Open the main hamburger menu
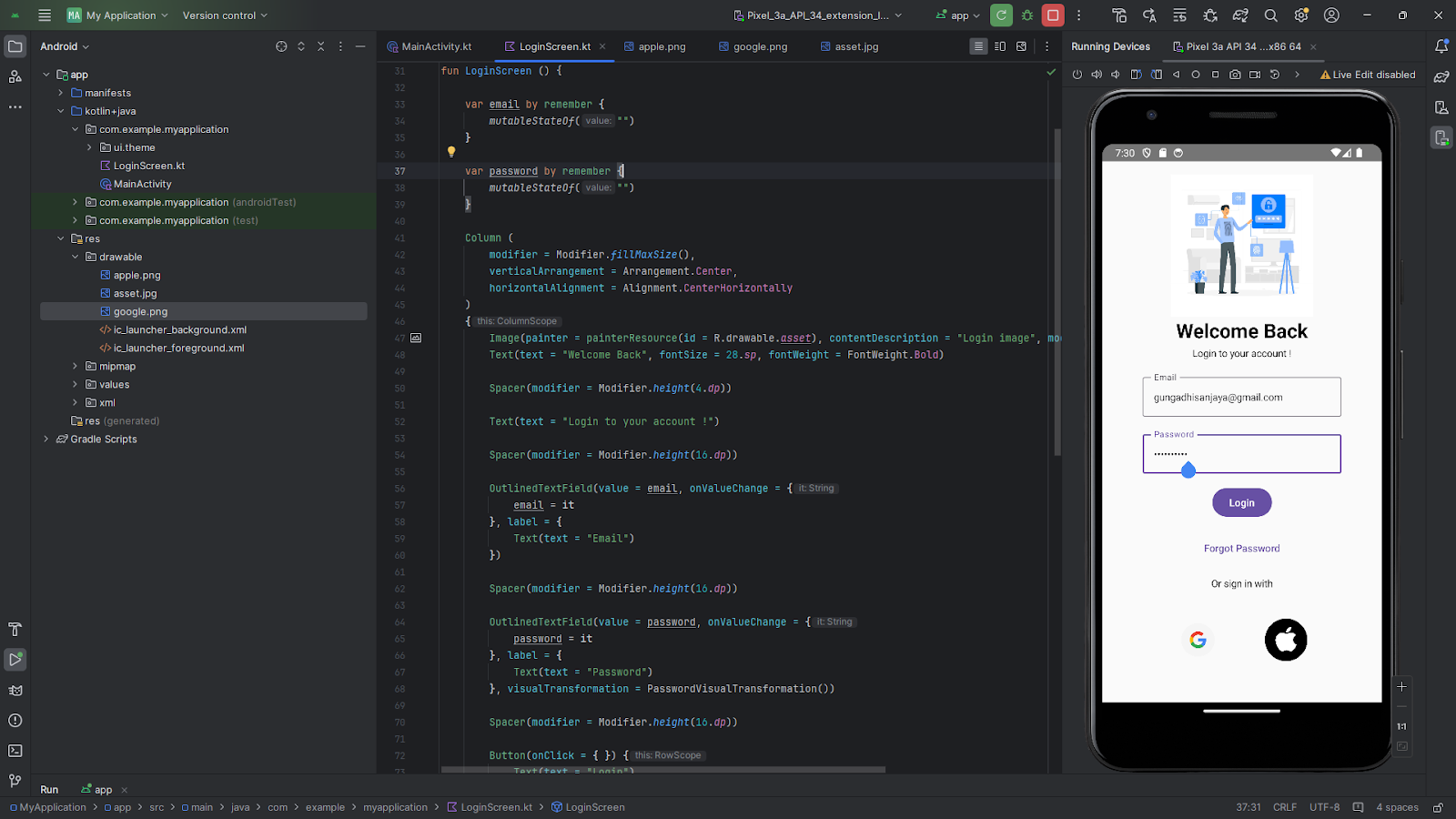1456x819 pixels. (x=45, y=15)
